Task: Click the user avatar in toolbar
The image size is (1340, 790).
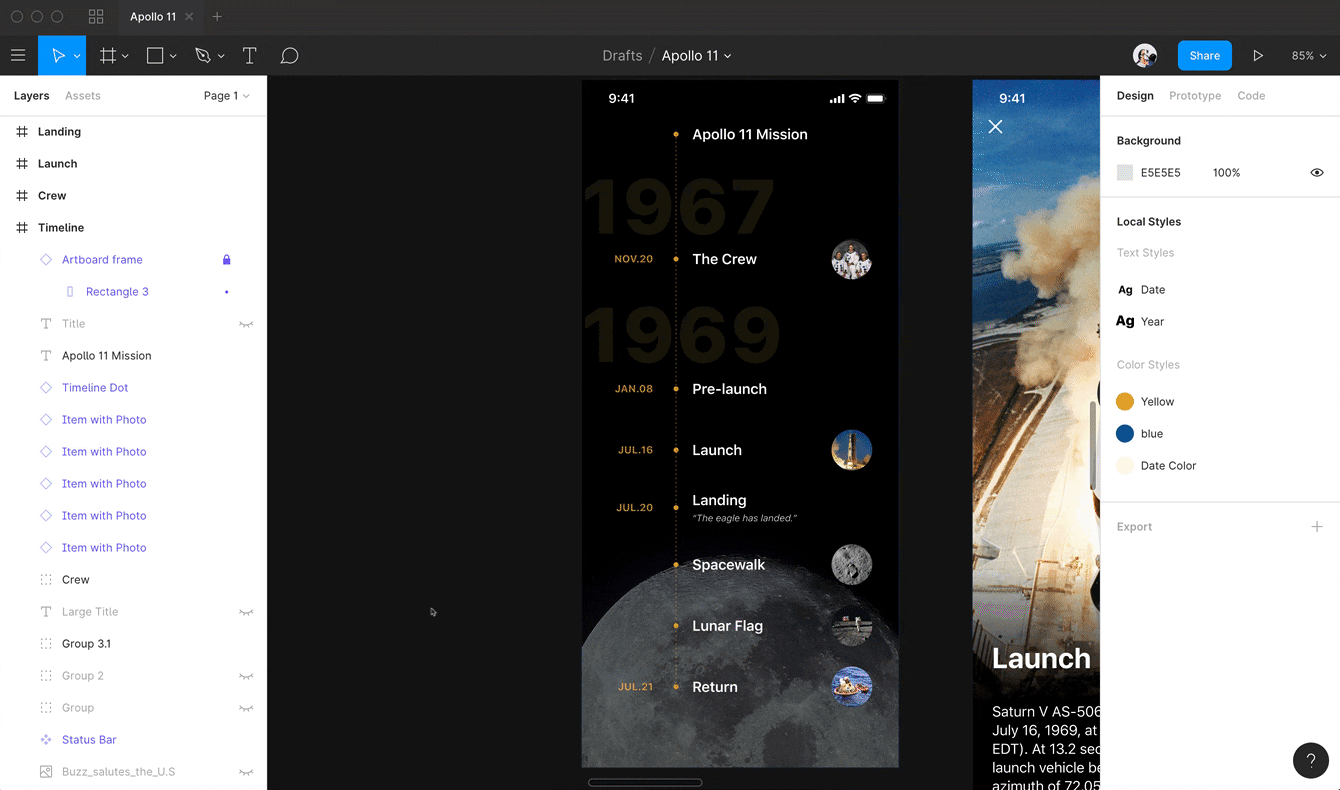Action: coord(1145,56)
